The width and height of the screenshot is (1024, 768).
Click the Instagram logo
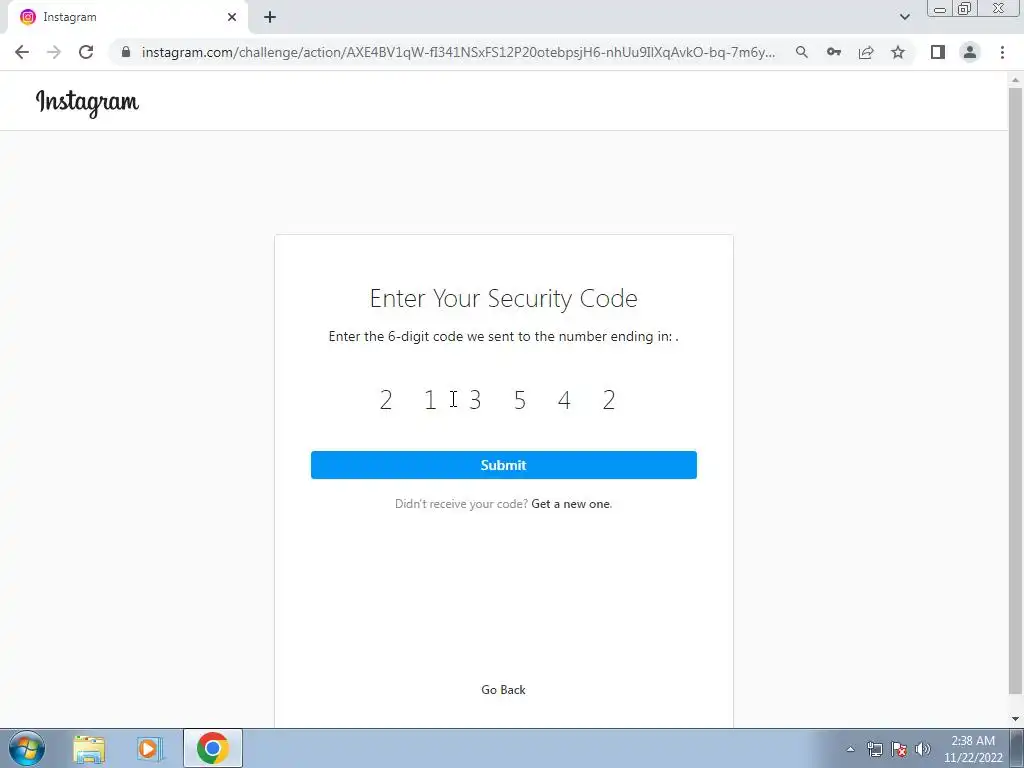(87, 103)
